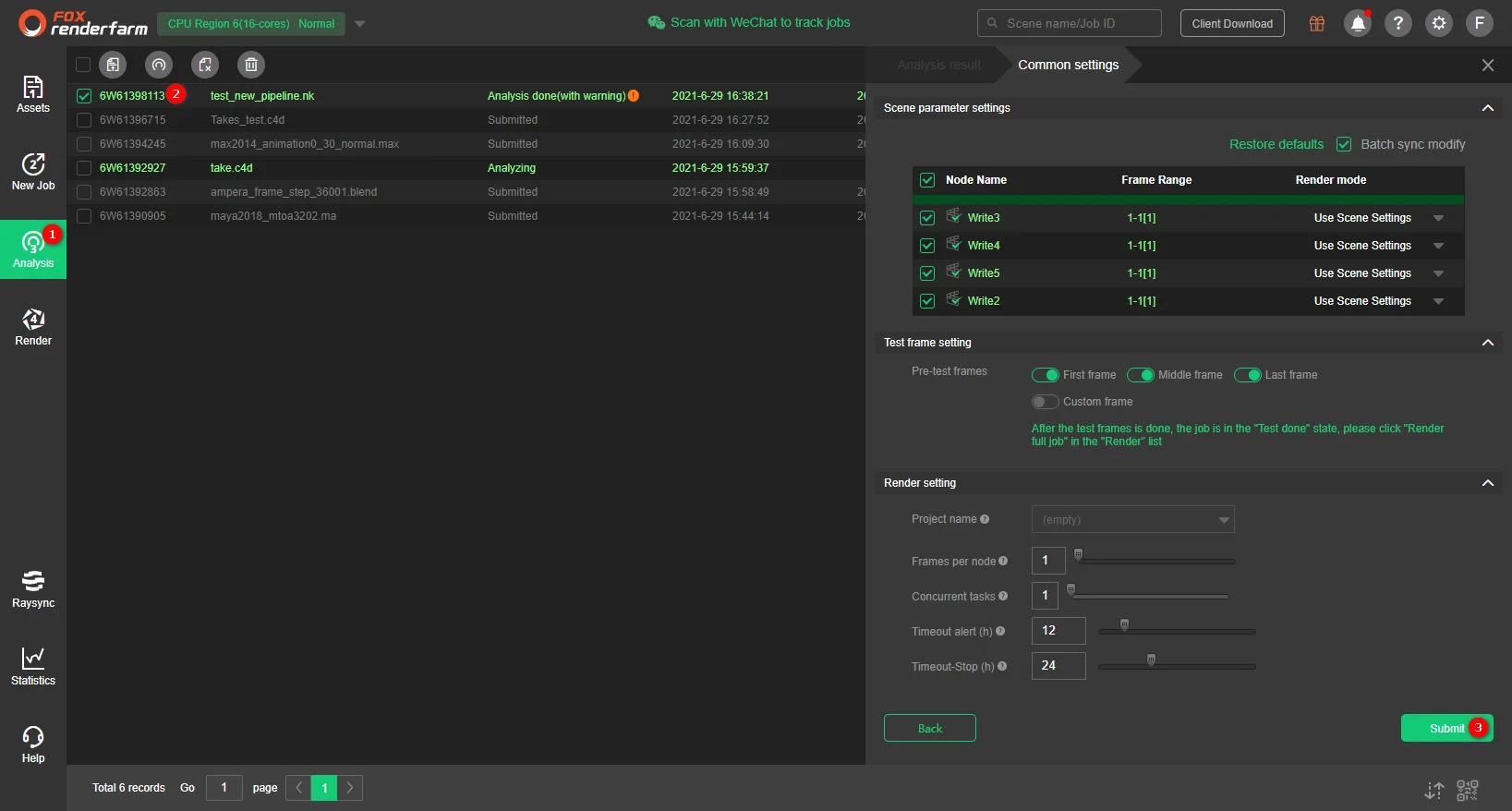Open Write5 render mode dropdown
The width and height of the screenshot is (1512, 811).
tap(1438, 273)
